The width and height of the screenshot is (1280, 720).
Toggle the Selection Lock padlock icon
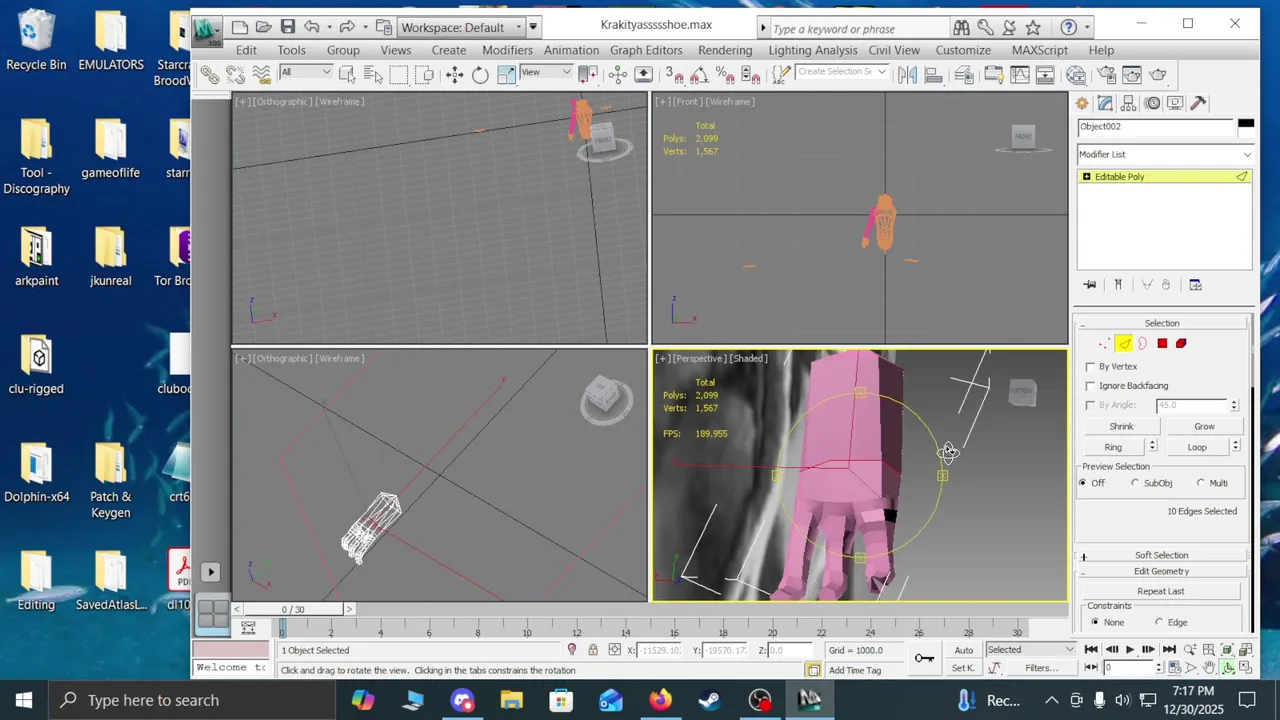pyautogui.click(x=593, y=650)
